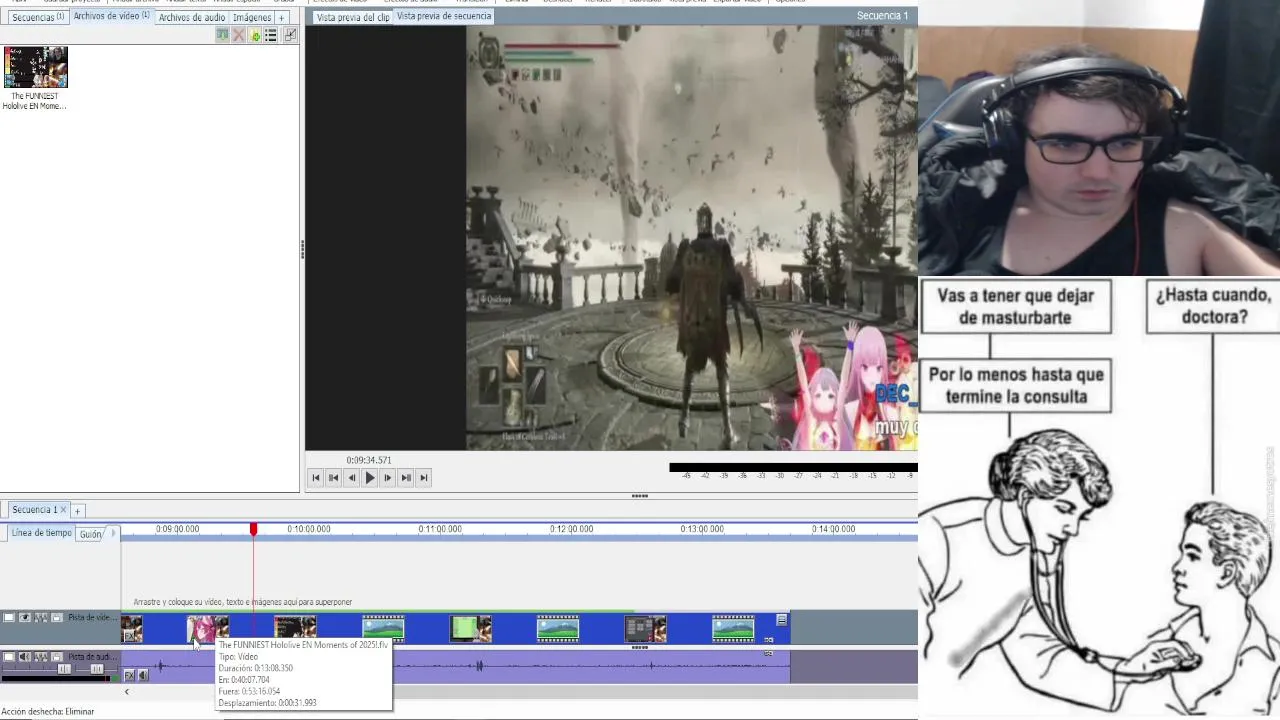The width and height of the screenshot is (1280, 720).
Task: Open FX button on audio clip
Action: click(129, 675)
